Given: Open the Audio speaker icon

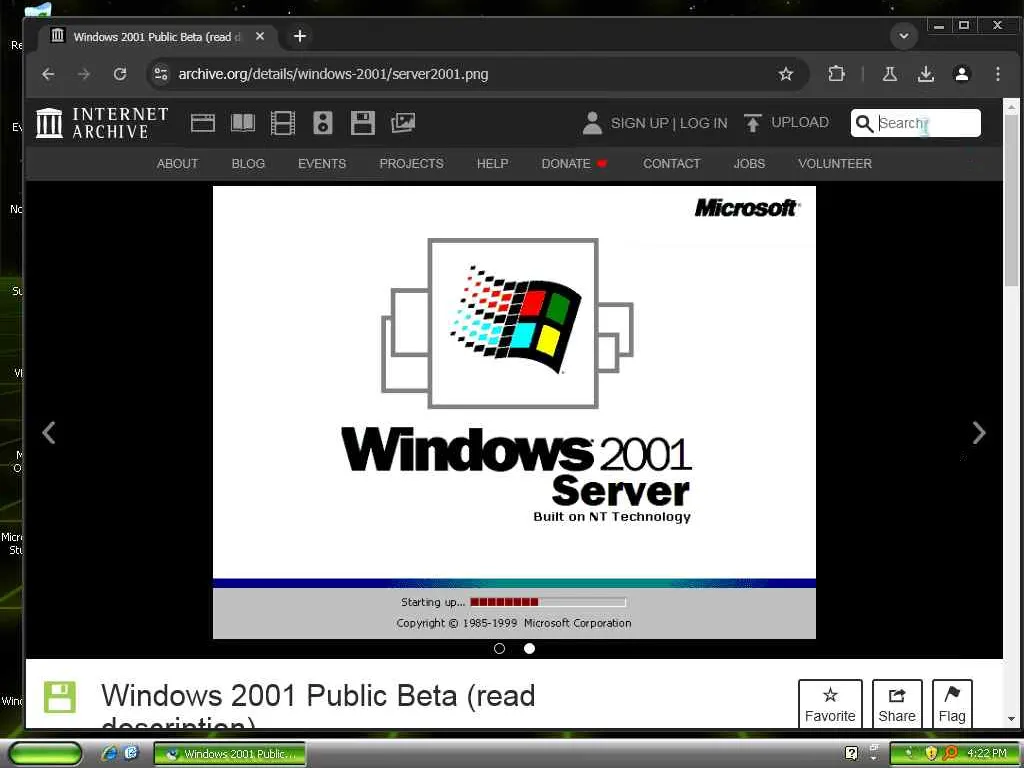Looking at the screenshot, I should (x=323, y=123).
